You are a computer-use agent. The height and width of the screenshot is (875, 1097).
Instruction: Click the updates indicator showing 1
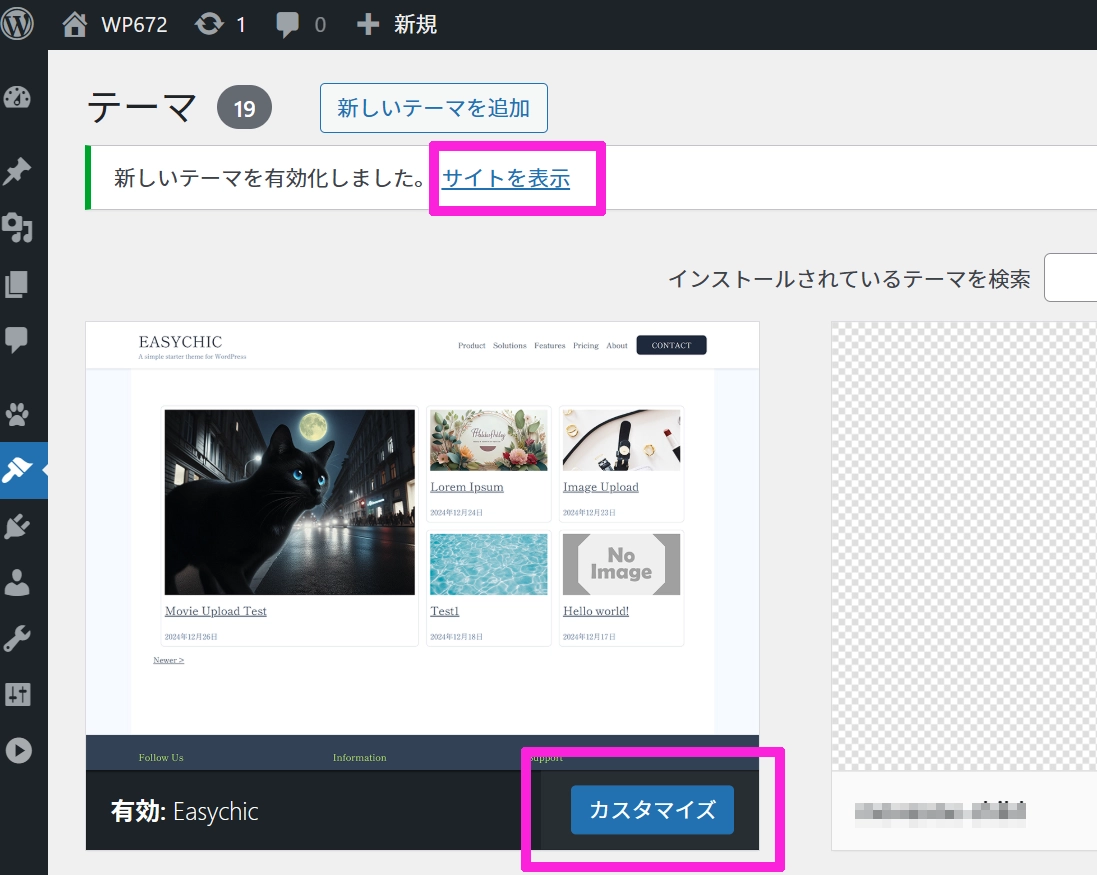click(x=221, y=24)
